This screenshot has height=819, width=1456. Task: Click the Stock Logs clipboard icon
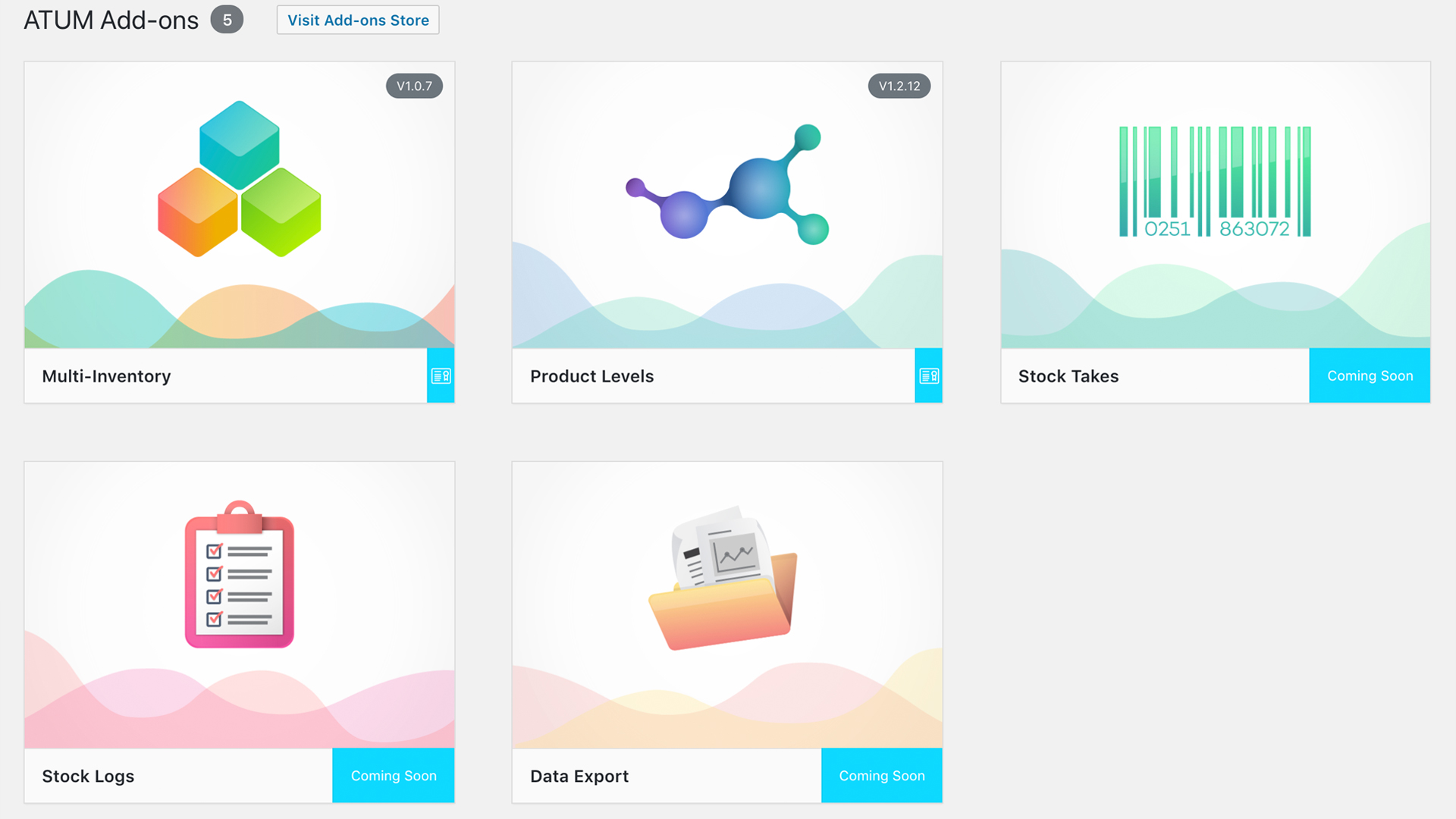point(240,576)
